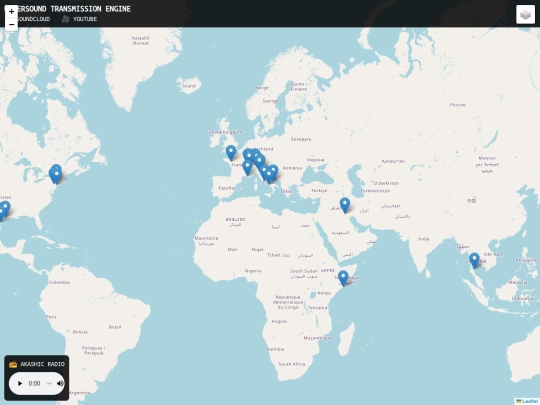Click the Brasil map label
This screenshot has width=540, height=405.
click(115, 327)
